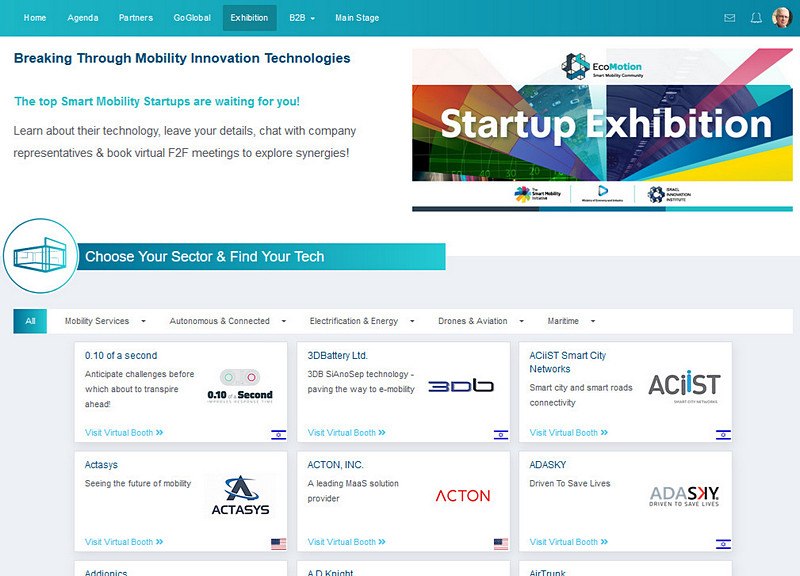Screen dimensions: 800x576
Task: Click the Israel flag on ACiiST card
Action: [723, 435]
